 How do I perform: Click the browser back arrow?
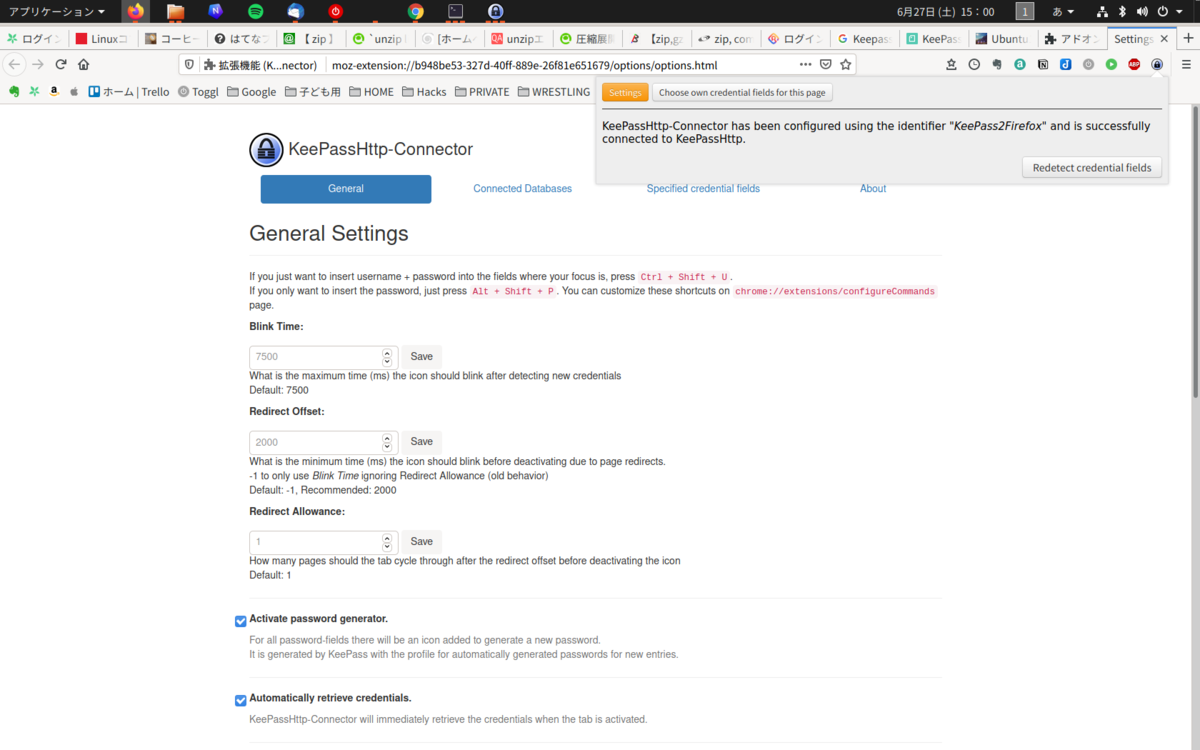(x=14, y=64)
